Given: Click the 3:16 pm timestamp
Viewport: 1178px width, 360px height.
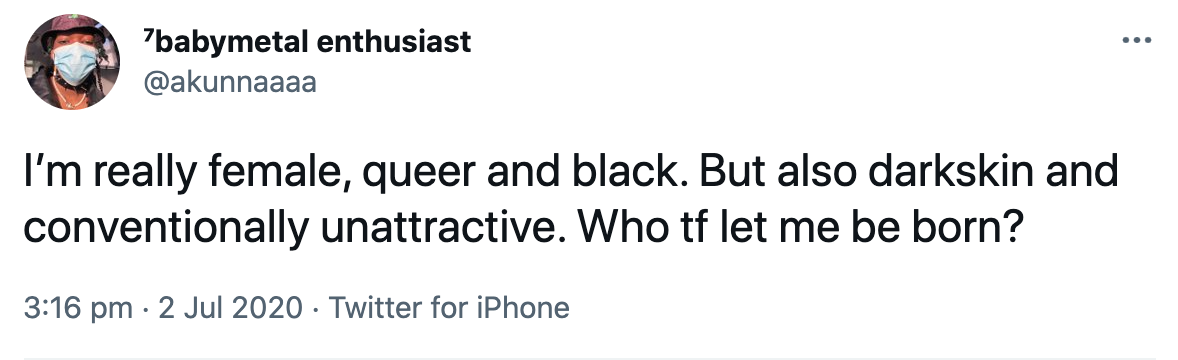Looking at the screenshot, I should [79, 309].
